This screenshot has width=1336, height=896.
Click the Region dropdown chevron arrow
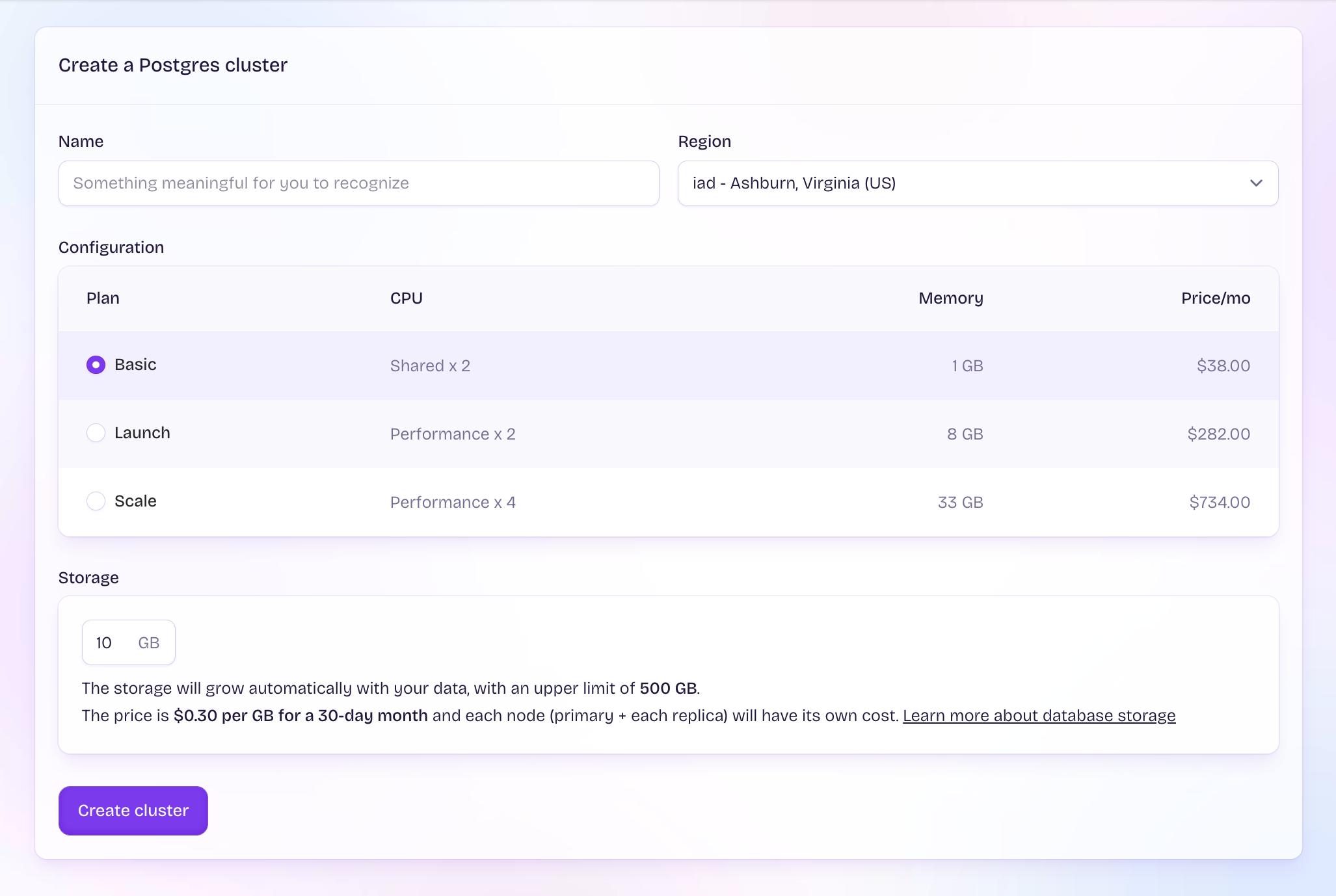pos(1256,183)
